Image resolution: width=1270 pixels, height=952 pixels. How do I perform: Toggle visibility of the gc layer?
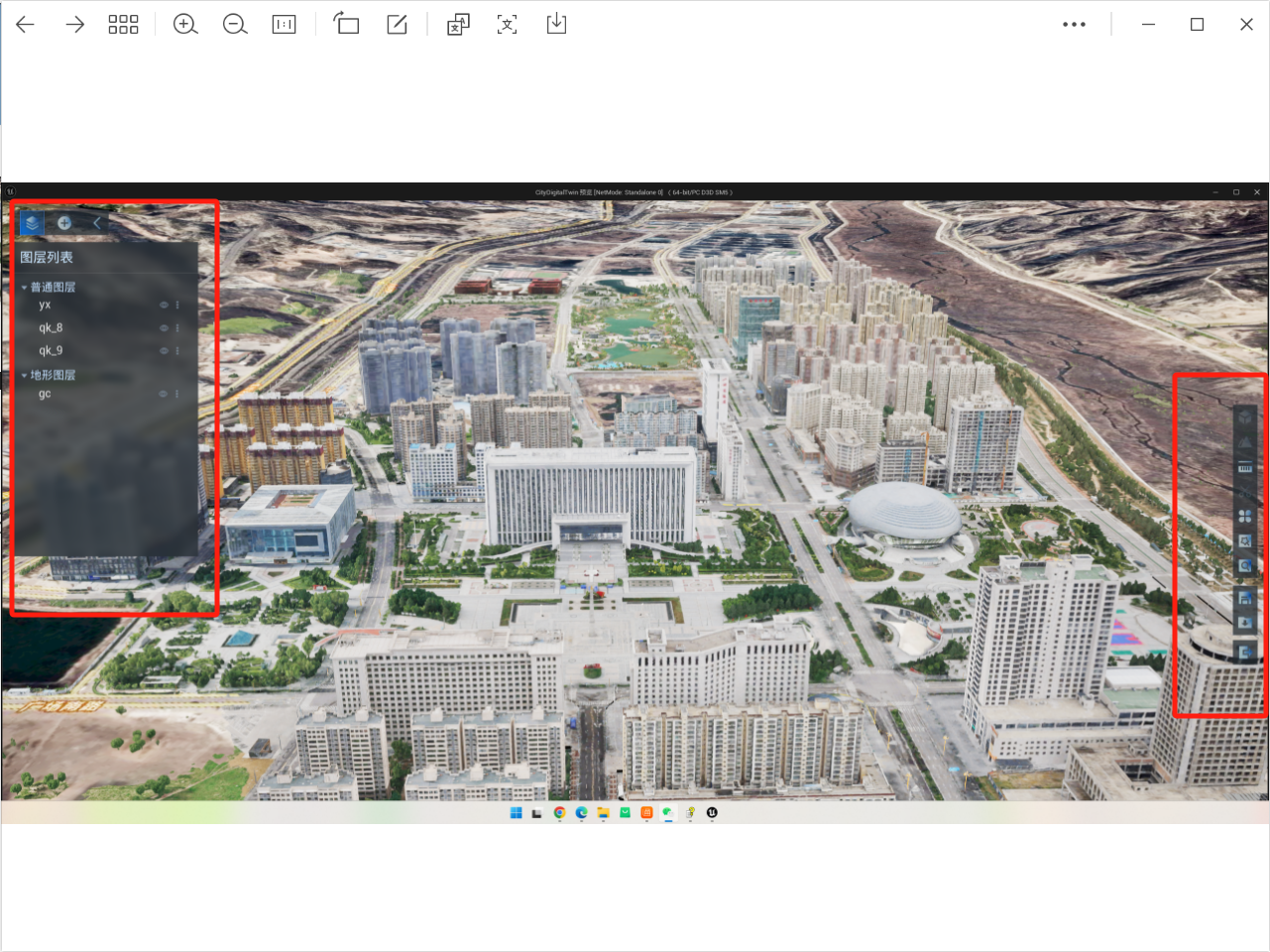pos(164,394)
